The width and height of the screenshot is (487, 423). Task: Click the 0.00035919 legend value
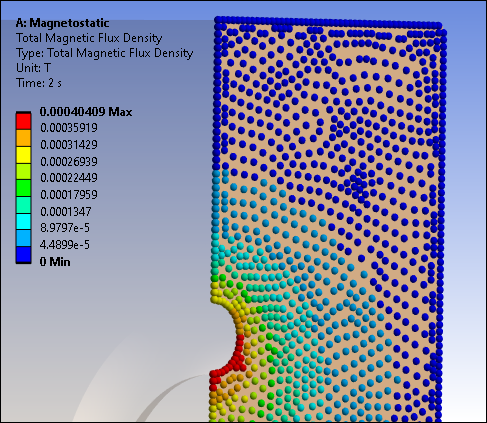(69, 128)
